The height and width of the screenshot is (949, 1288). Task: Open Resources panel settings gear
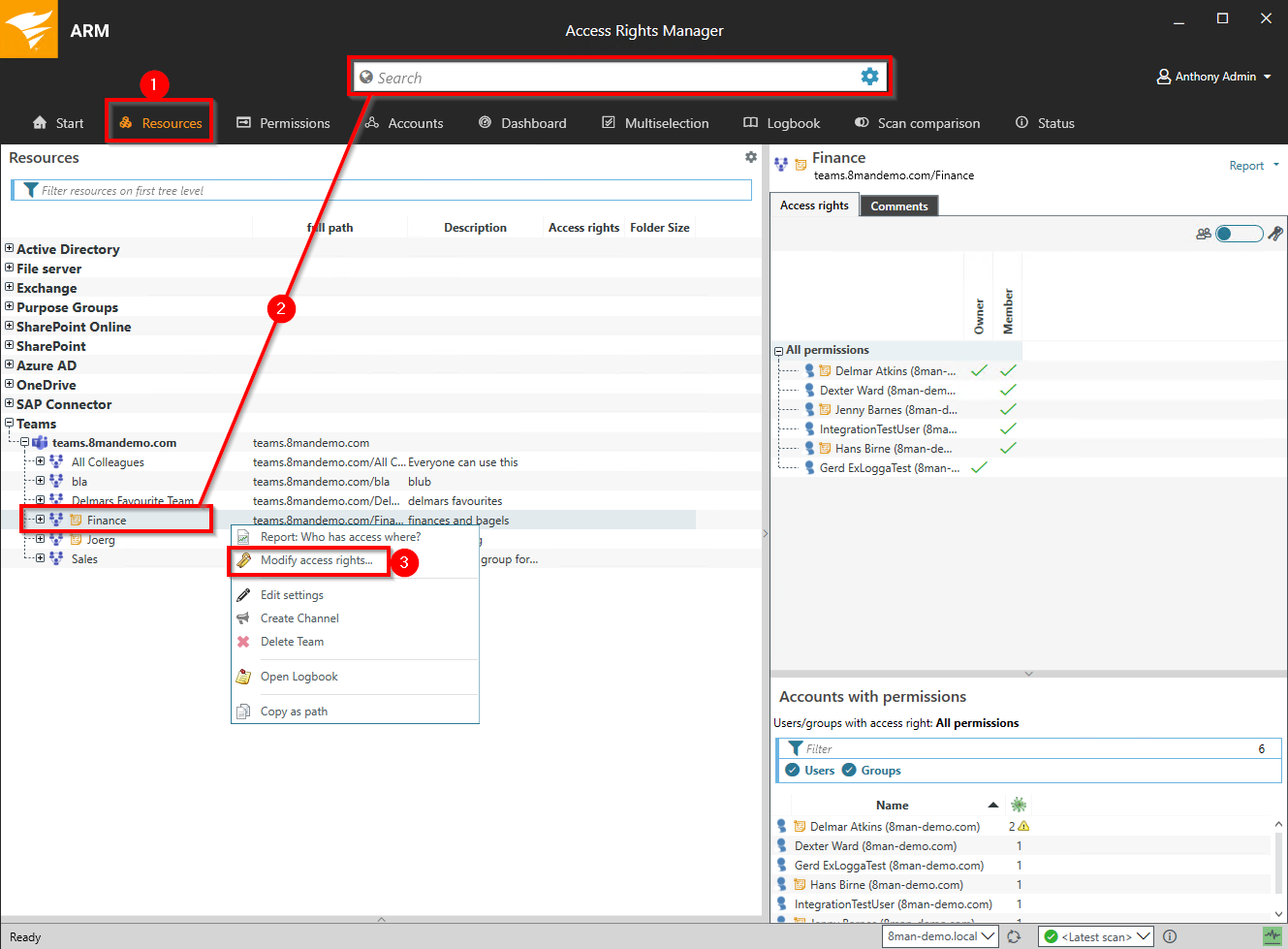(x=750, y=157)
